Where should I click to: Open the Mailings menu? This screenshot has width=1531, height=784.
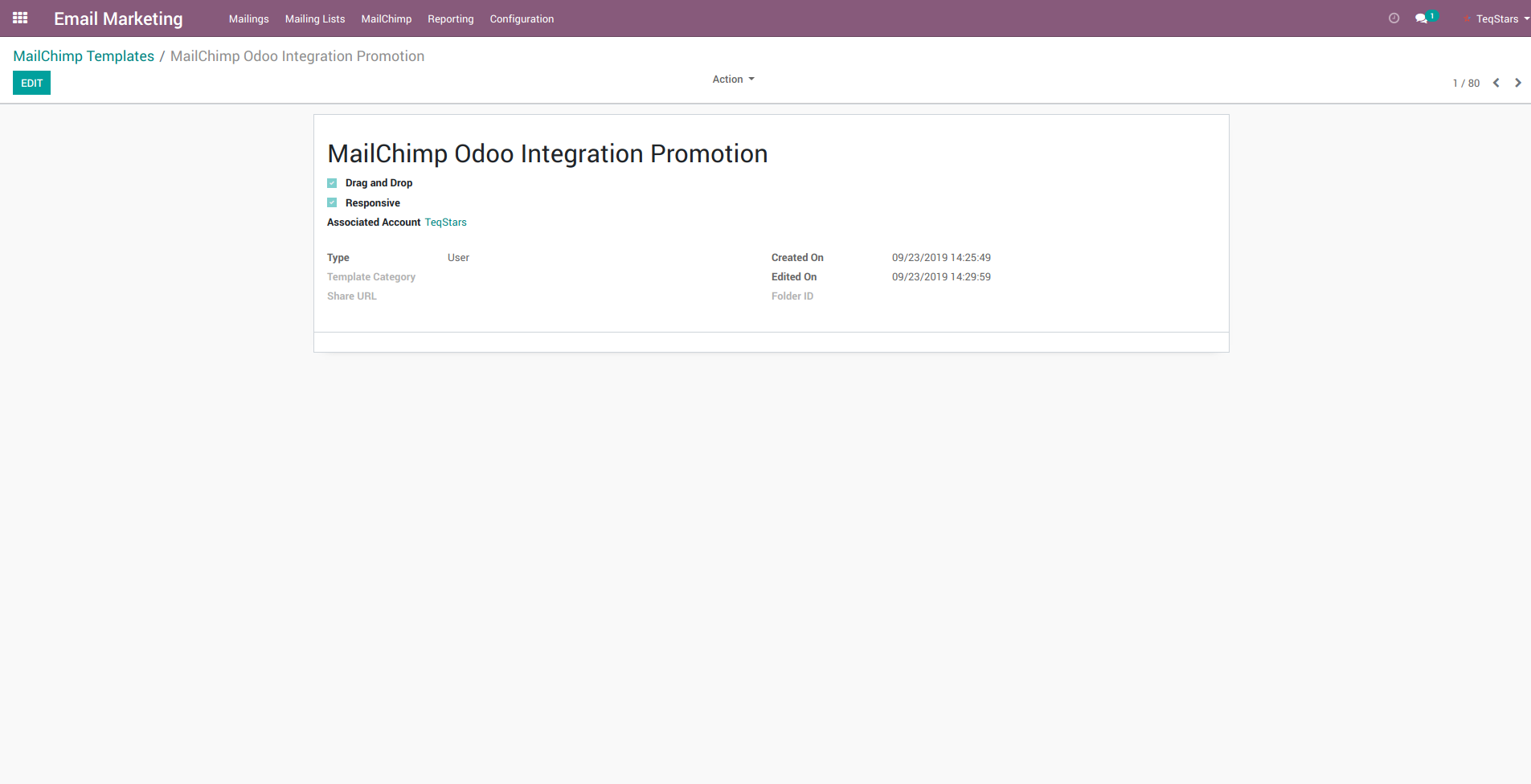click(x=248, y=18)
